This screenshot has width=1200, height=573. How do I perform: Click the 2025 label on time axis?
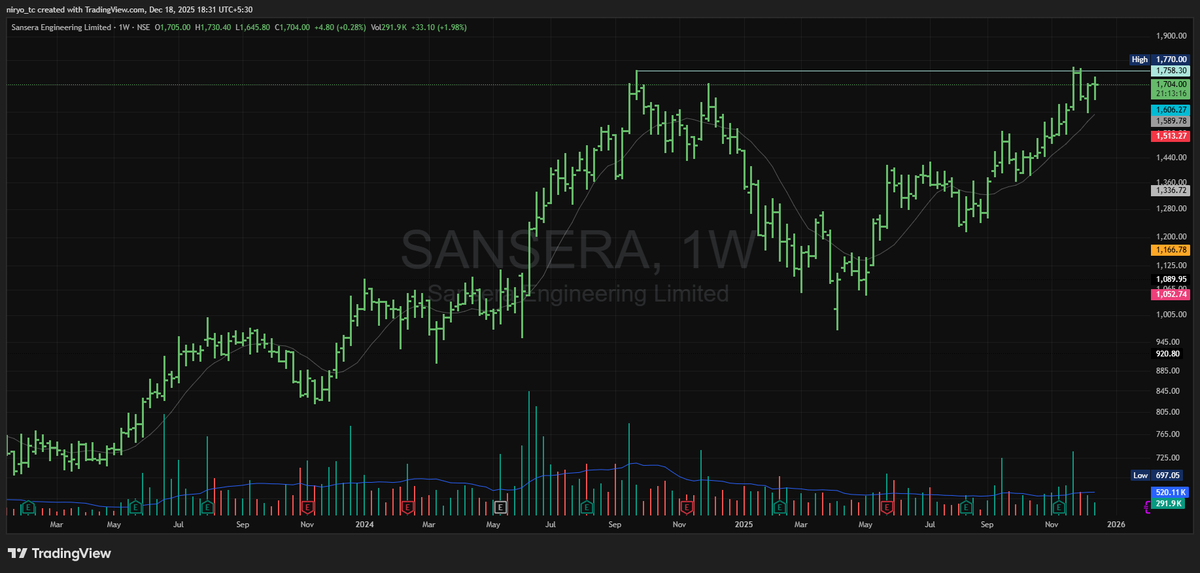coord(743,523)
